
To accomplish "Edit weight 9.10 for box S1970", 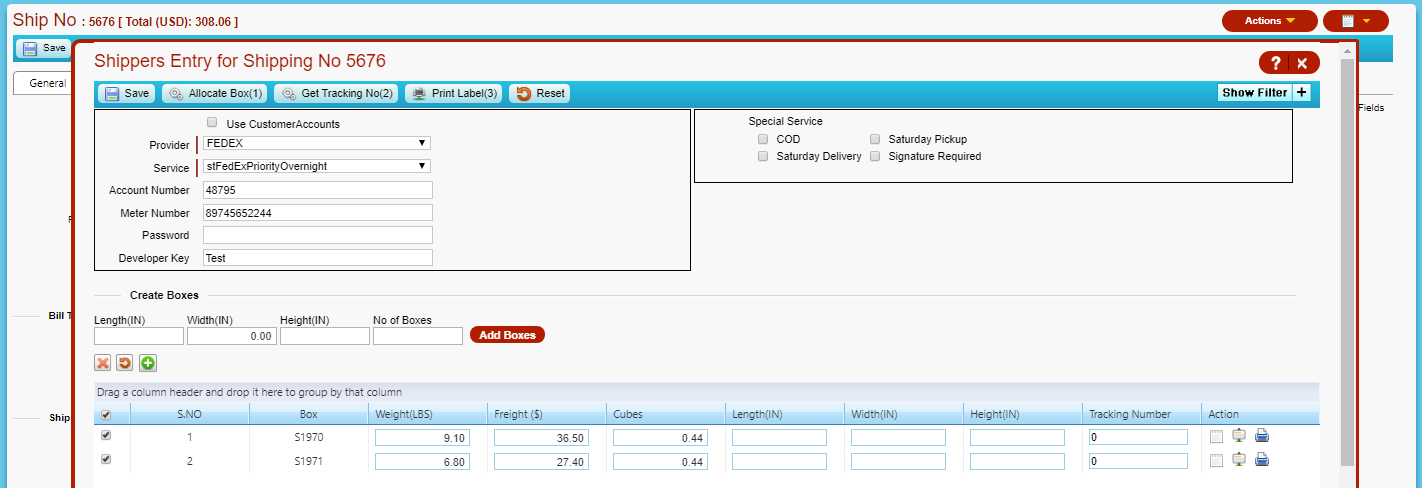I will 422,437.
